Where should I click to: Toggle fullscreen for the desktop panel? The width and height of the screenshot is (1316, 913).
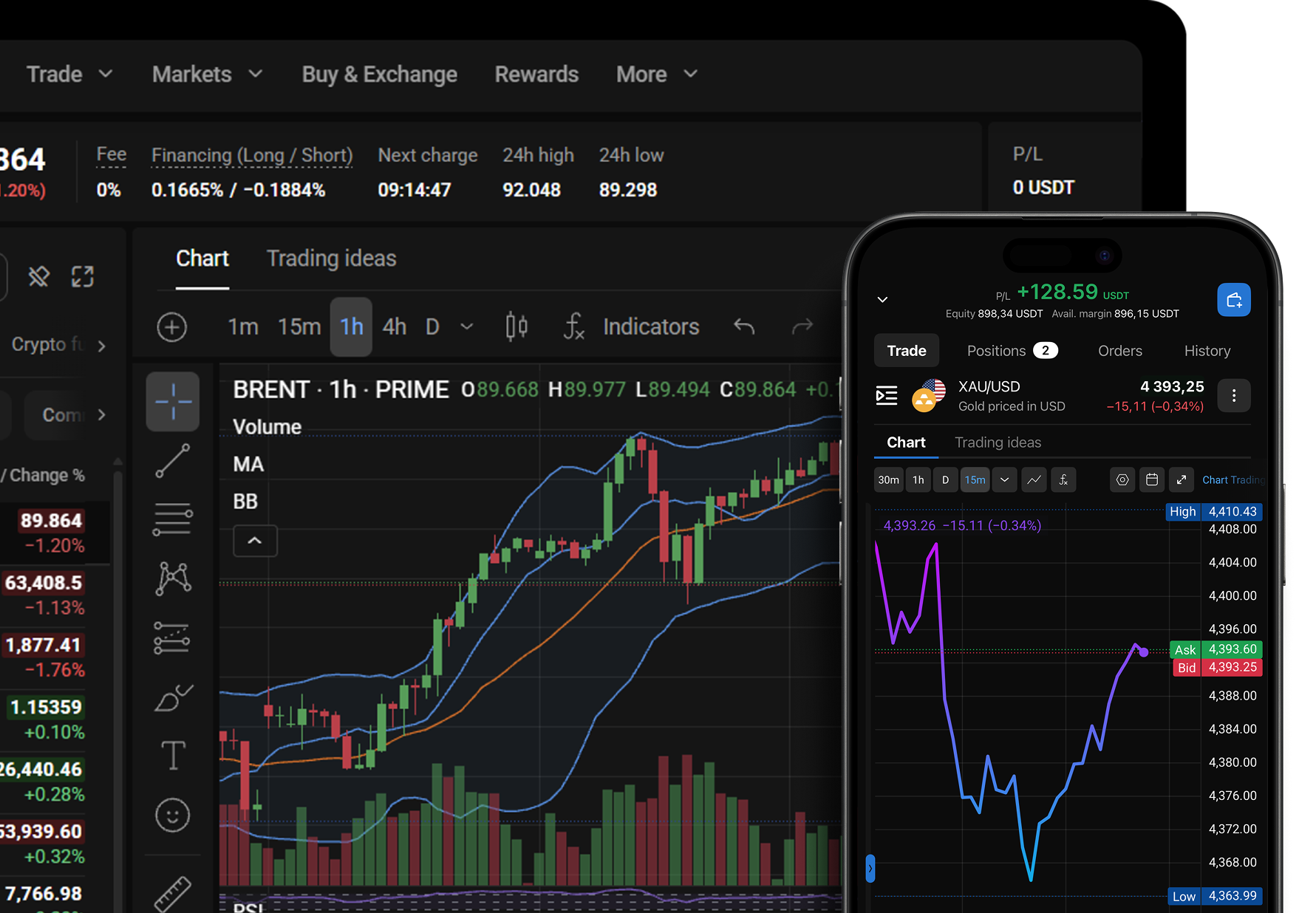point(83,277)
